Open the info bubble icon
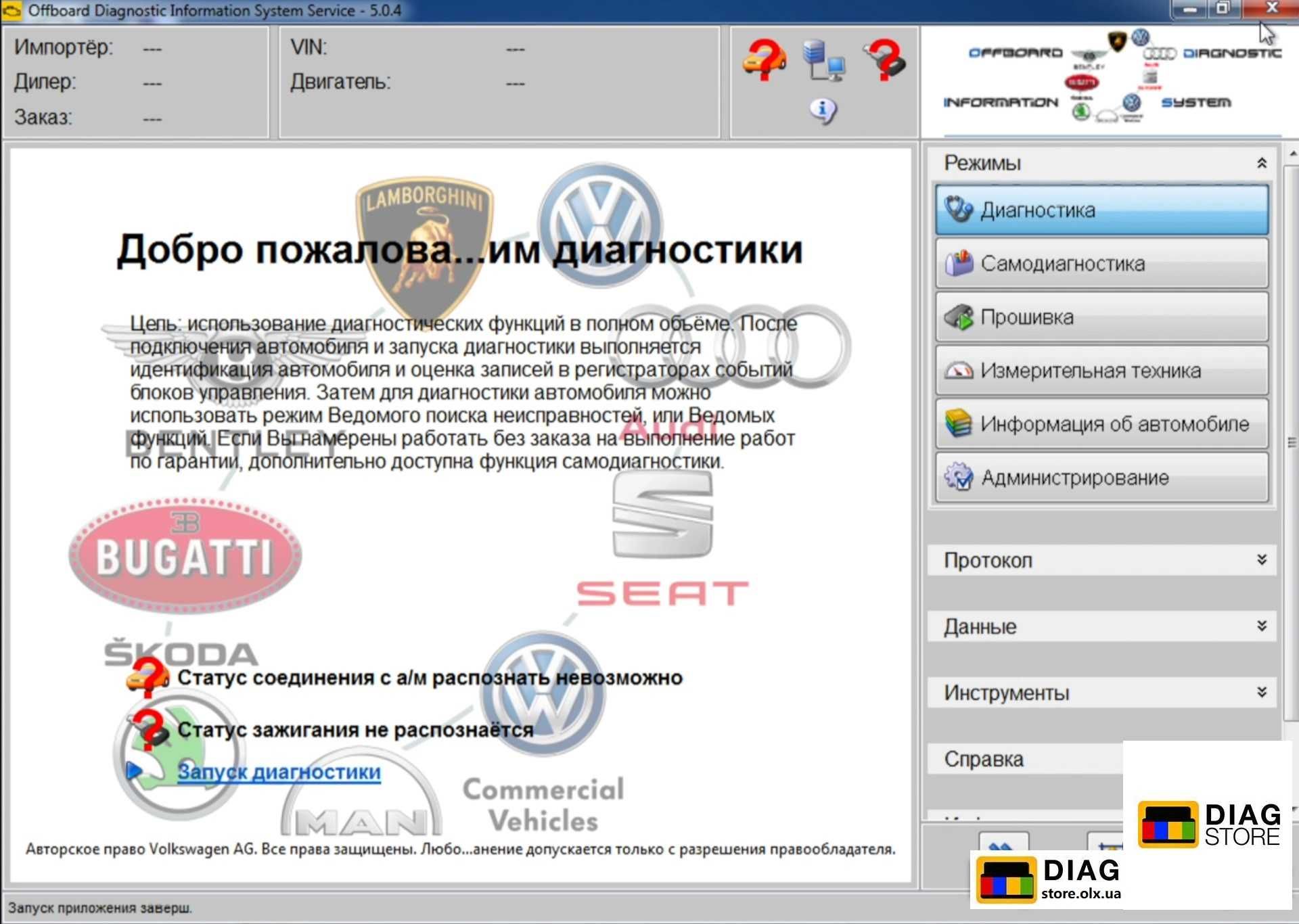1299x924 pixels. [823, 110]
